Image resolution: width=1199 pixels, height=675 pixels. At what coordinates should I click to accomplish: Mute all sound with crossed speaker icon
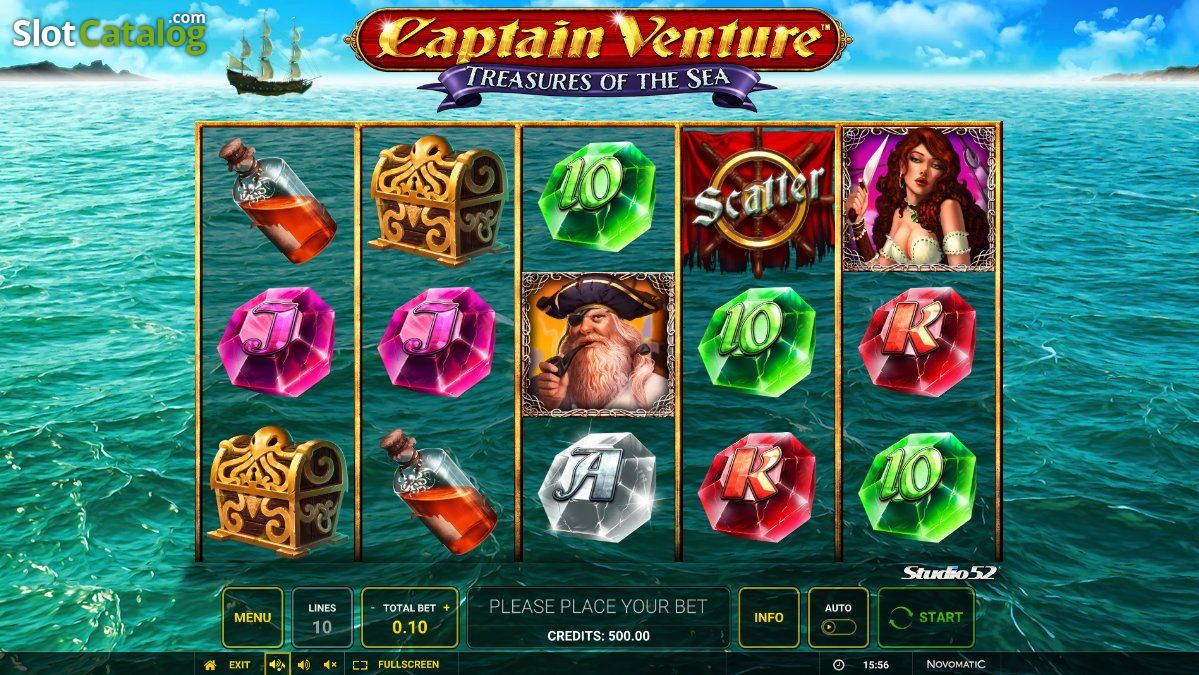click(x=330, y=665)
